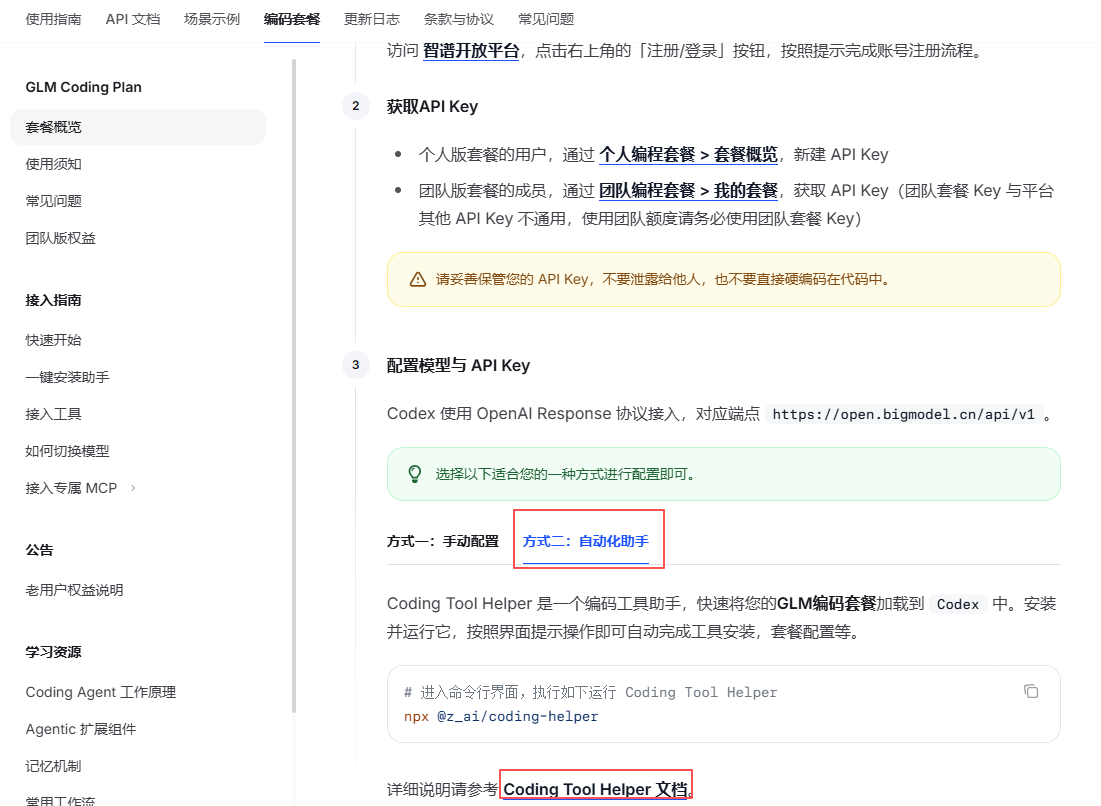
Task: Click the sidebar vertical scrollbar
Action: coord(294,386)
